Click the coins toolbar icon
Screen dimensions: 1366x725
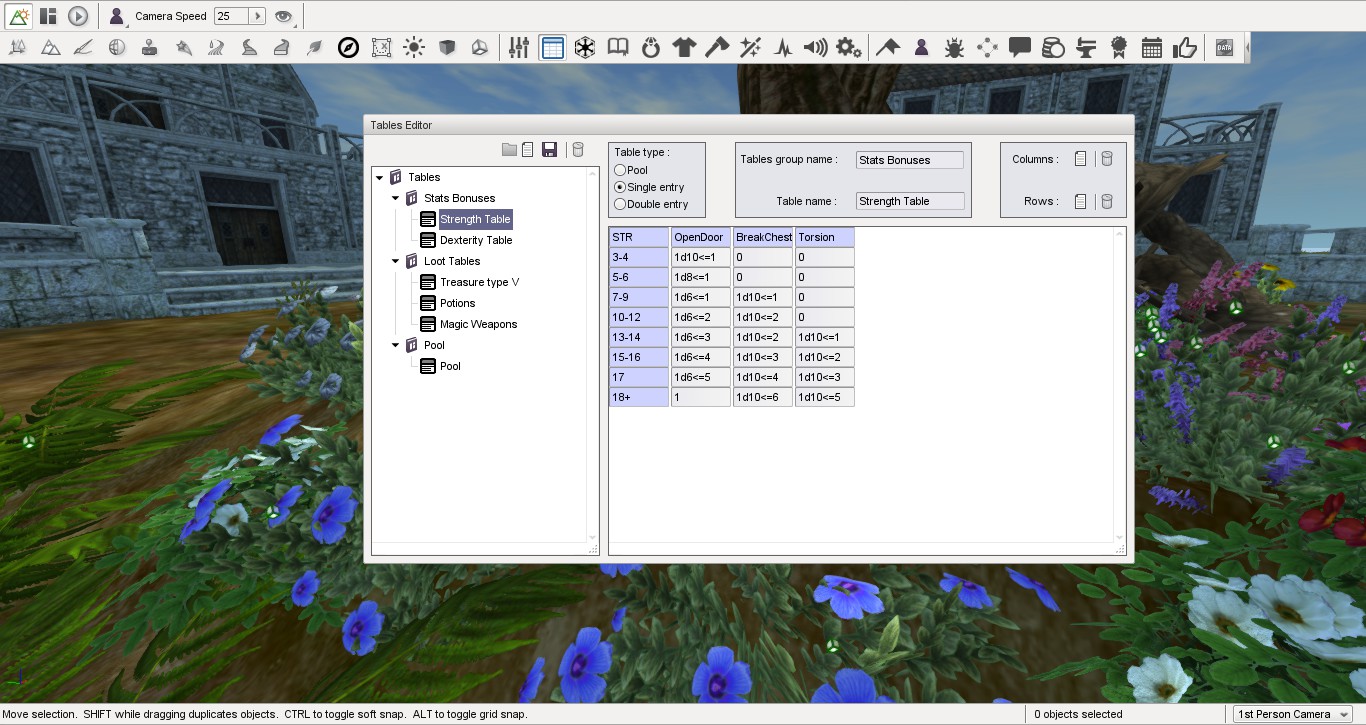(x=1052, y=46)
